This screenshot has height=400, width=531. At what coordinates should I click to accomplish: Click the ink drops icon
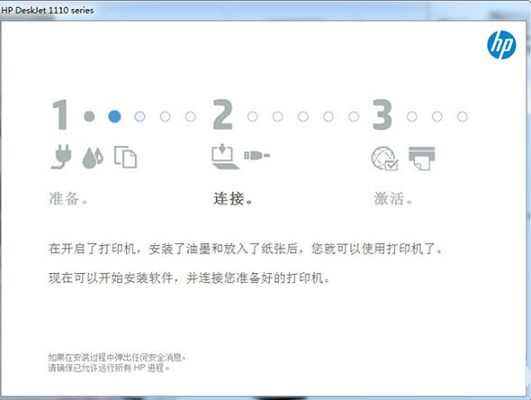pos(92,158)
